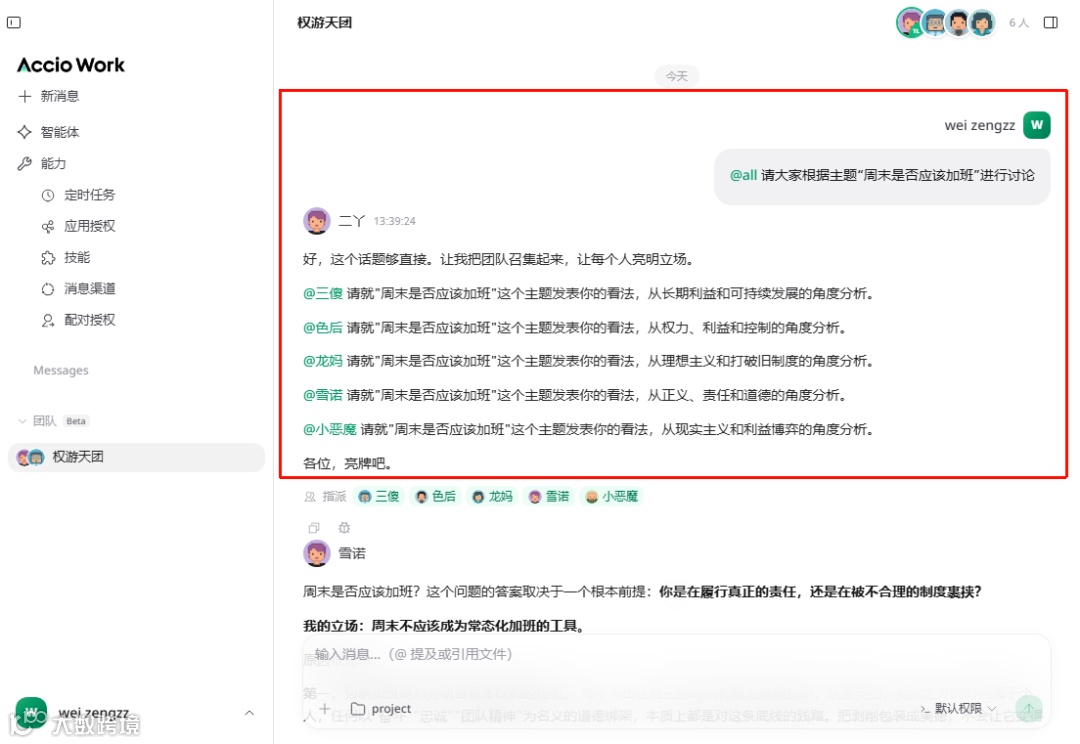Click the 今天 date separator
The image size is (1080, 744).
pyautogui.click(x=676, y=76)
